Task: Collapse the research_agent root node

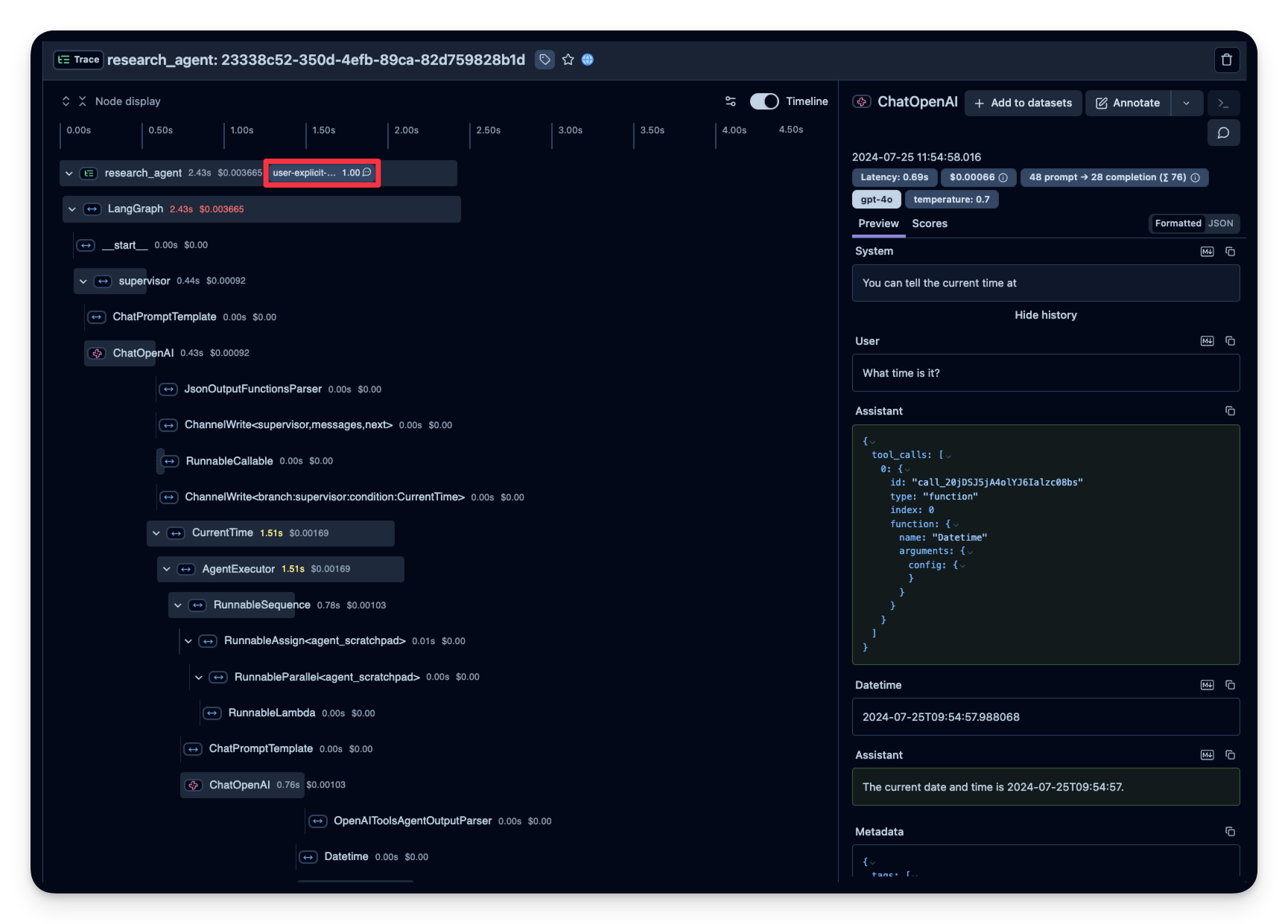Action: tap(69, 173)
